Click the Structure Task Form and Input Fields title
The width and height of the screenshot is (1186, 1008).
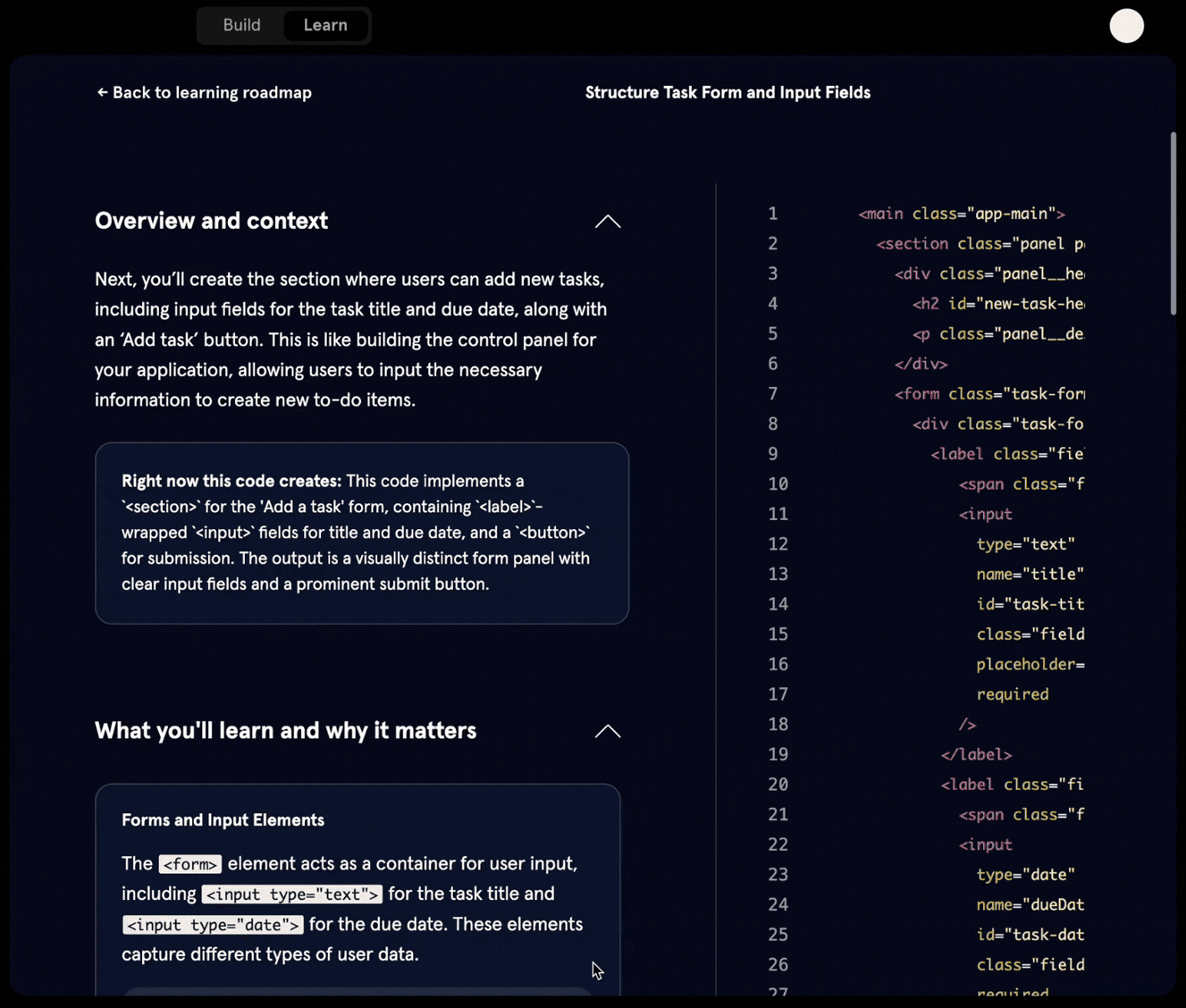(727, 93)
